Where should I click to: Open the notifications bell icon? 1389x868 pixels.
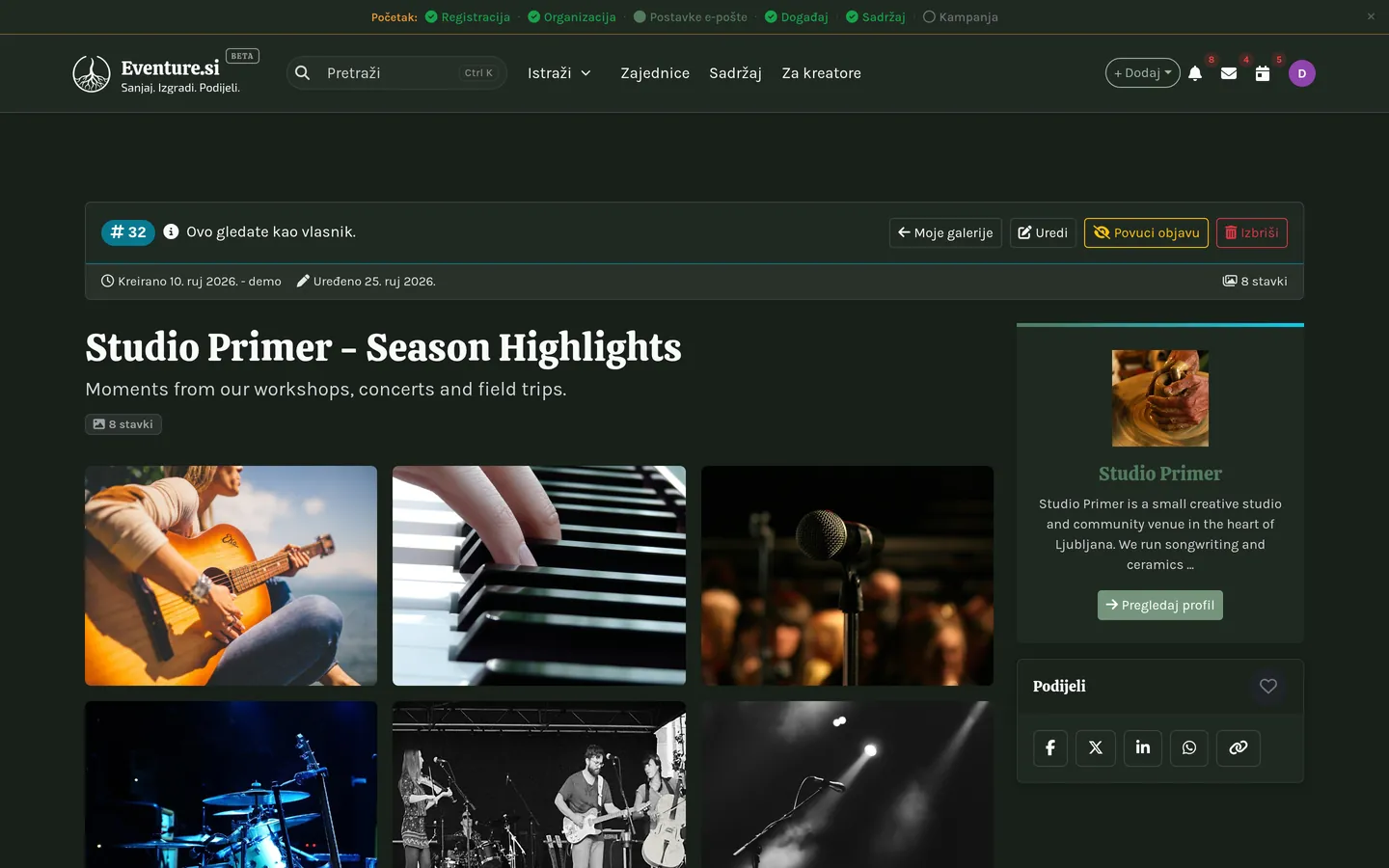coord(1195,73)
